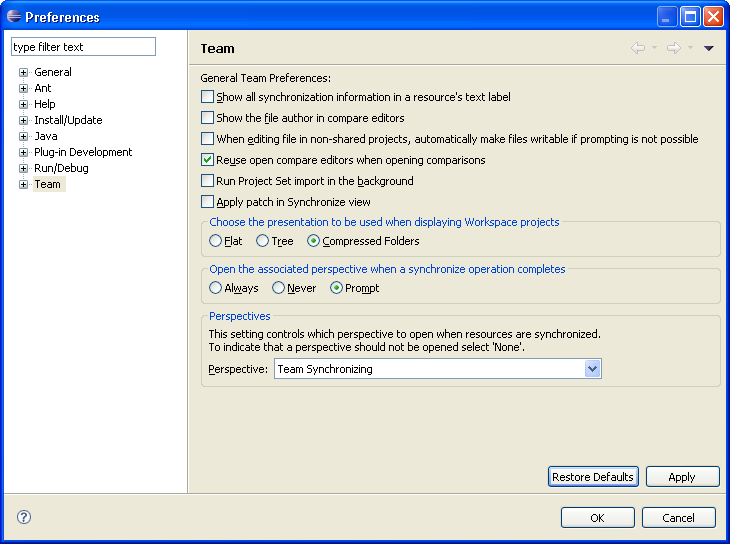Select Run/Debug preferences category
The width and height of the screenshot is (730, 544).
61,168
